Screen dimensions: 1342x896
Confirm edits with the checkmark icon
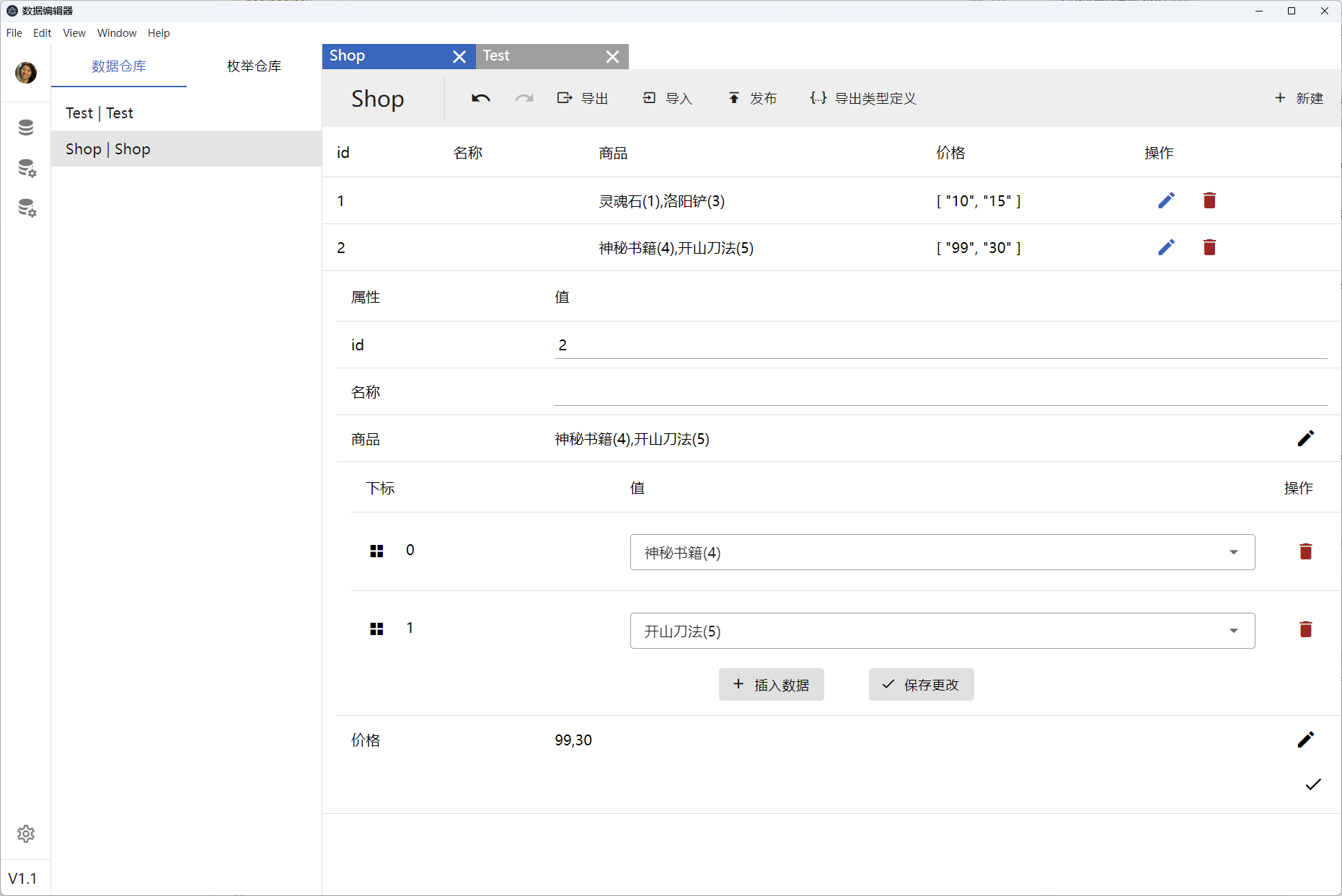coord(1312,784)
